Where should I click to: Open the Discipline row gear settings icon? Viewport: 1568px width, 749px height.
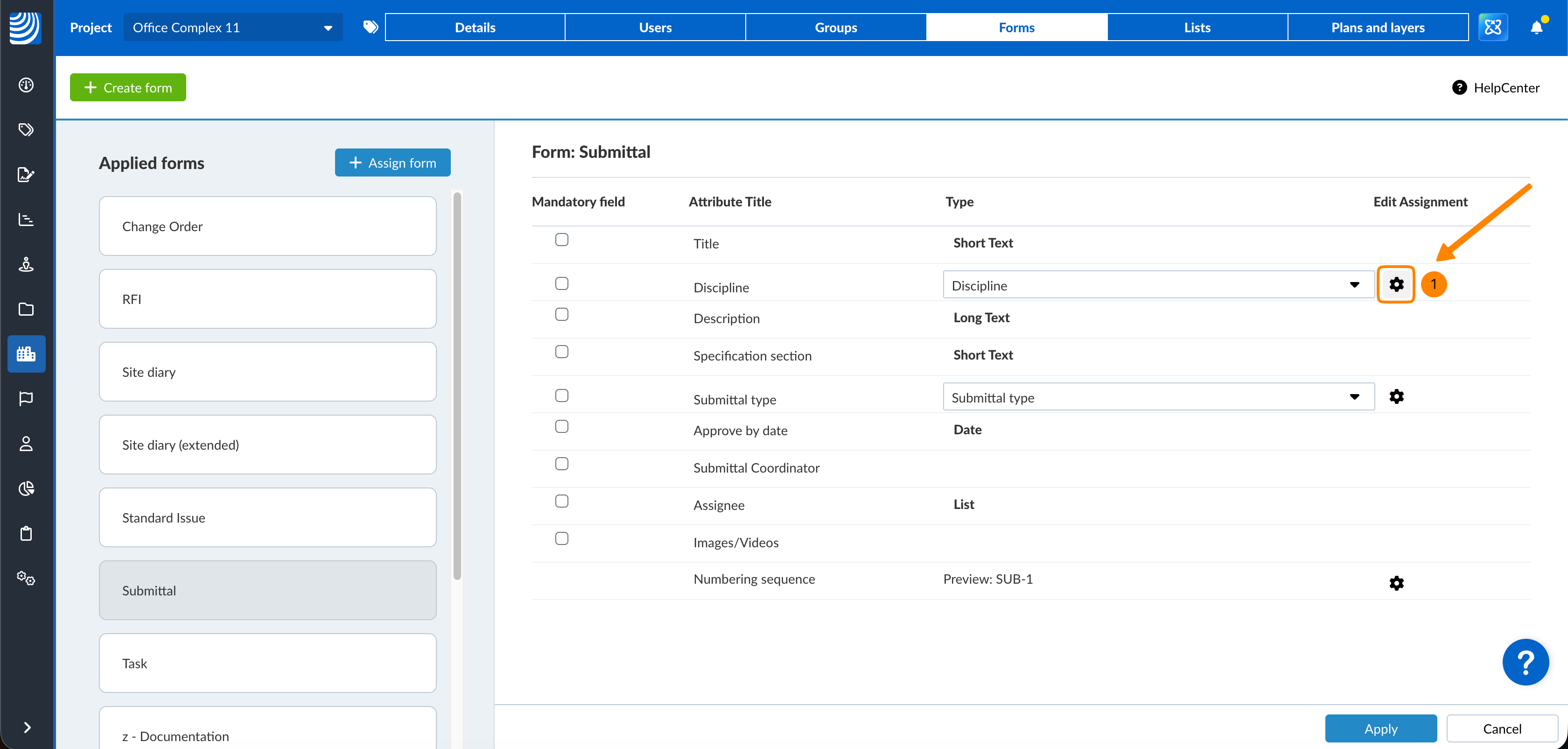(1396, 284)
